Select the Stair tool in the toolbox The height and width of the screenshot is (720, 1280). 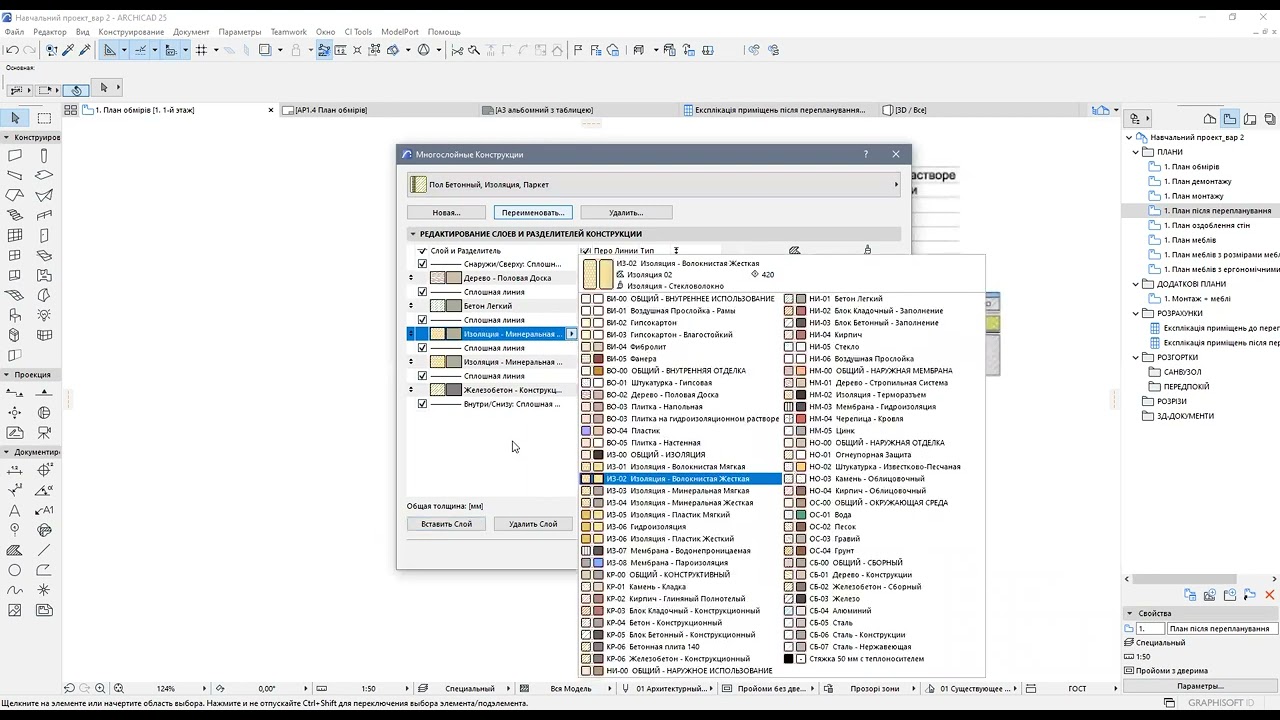15,215
